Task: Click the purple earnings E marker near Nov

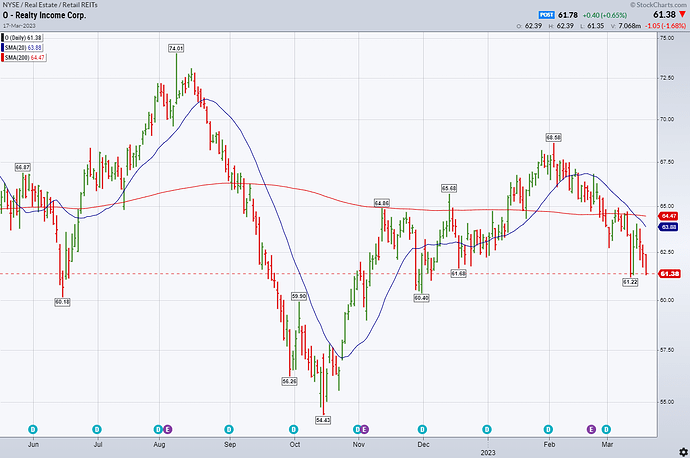Action: (364, 429)
